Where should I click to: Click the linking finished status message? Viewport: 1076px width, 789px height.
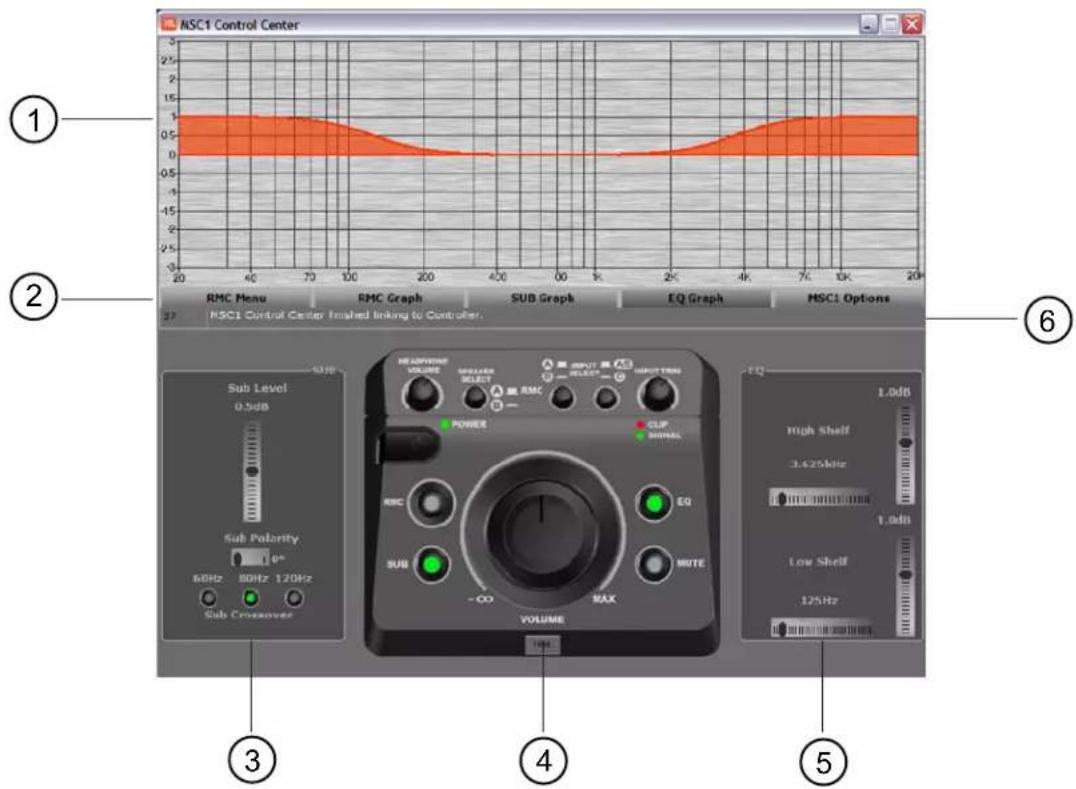click(x=346, y=315)
